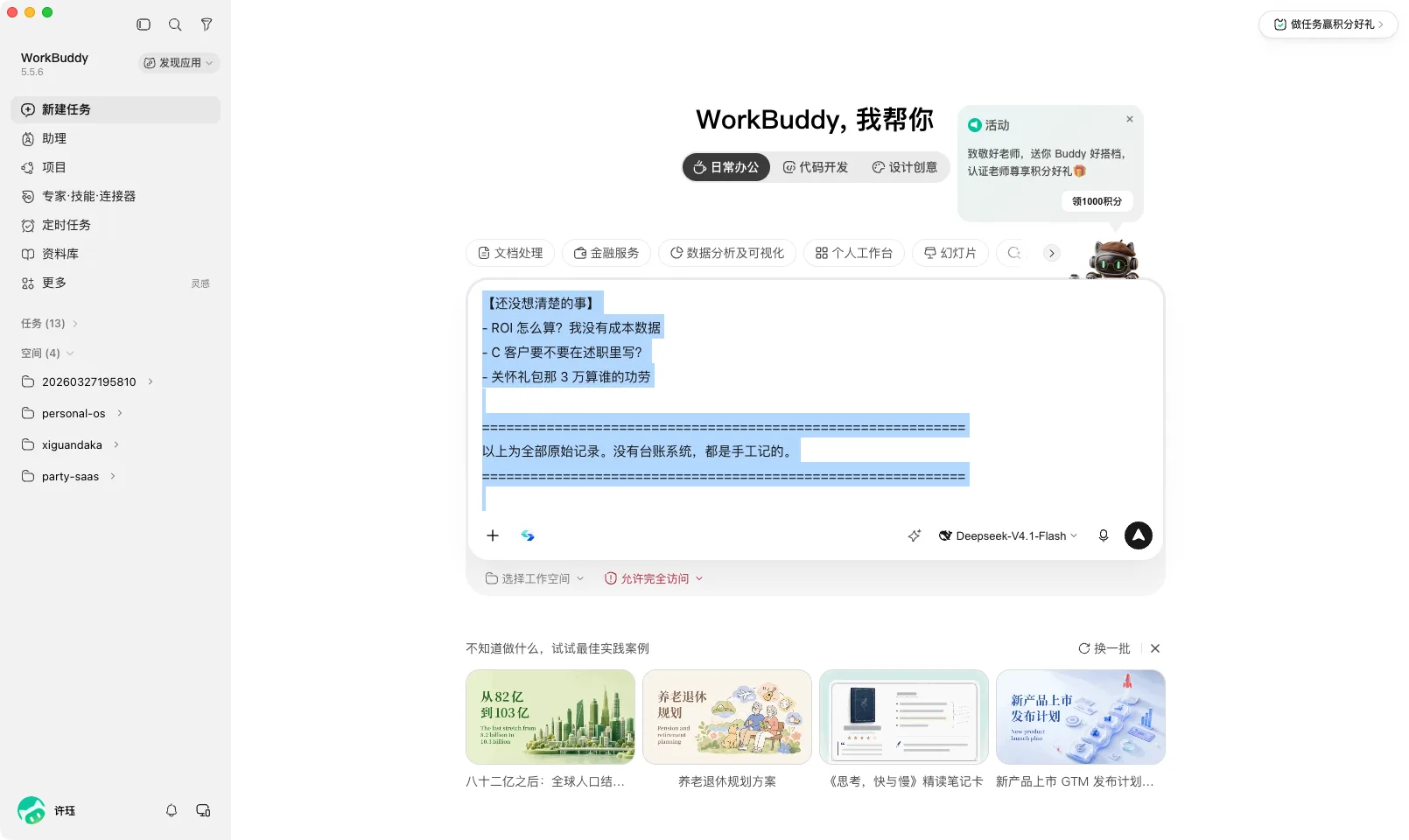Expand the 任务 (13) section
The height and width of the screenshot is (840, 1409).
coord(50,324)
